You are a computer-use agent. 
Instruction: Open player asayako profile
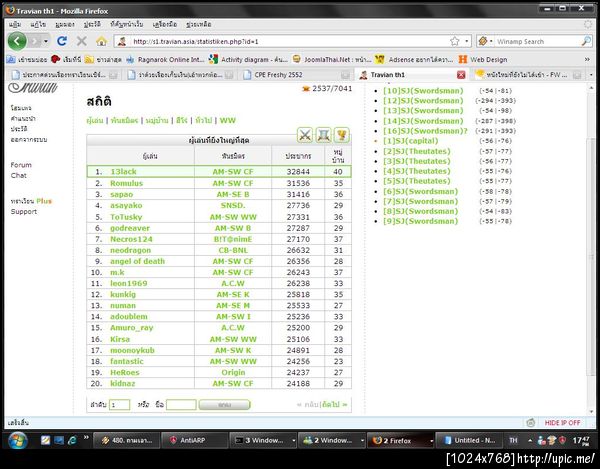click(x=126, y=205)
